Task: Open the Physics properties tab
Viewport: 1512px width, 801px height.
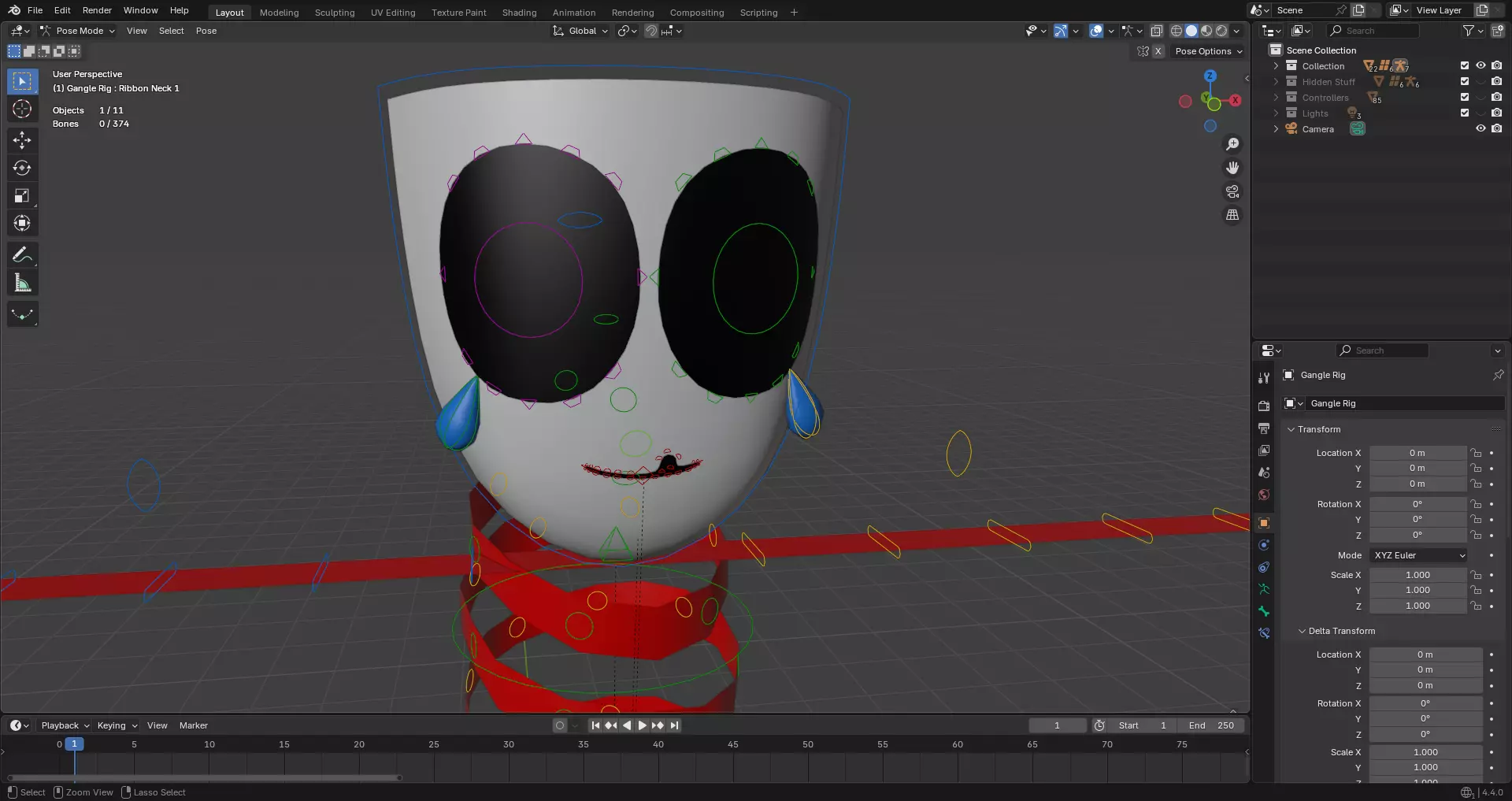Action: click(x=1264, y=545)
